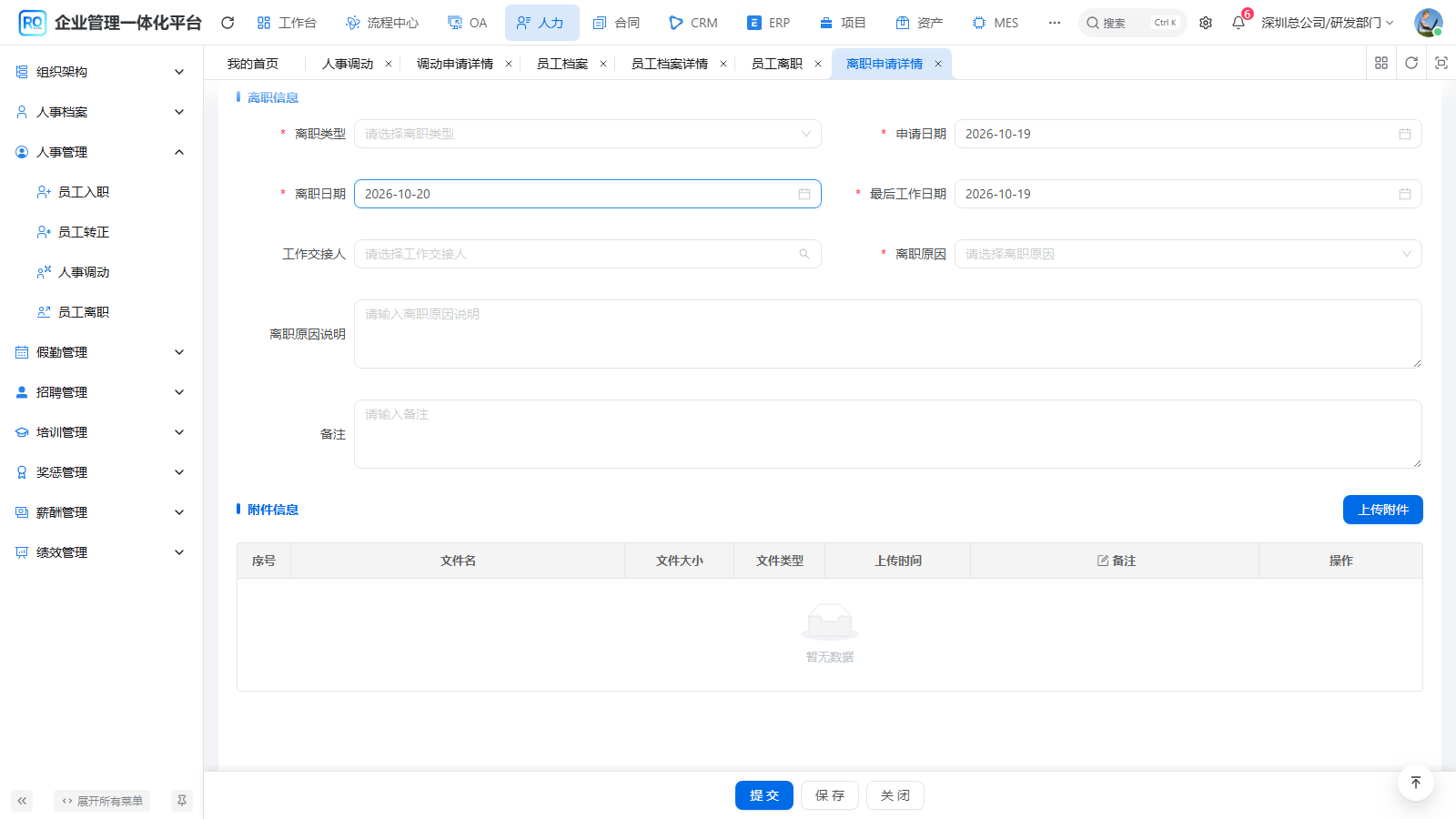Open the 流程中心 module

coord(382,23)
